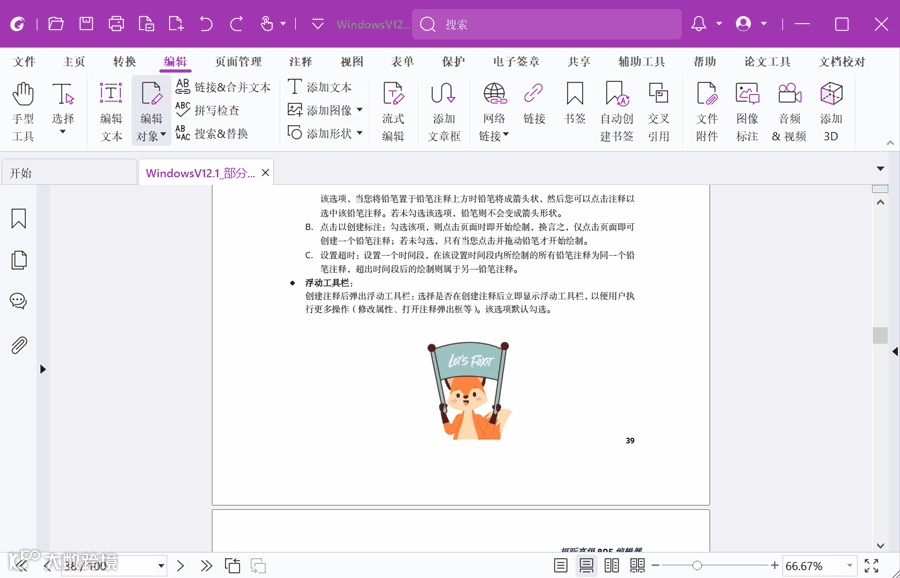Open the comments side panel
The height and width of the screenshot is (578, 900).
pos(18,301)
